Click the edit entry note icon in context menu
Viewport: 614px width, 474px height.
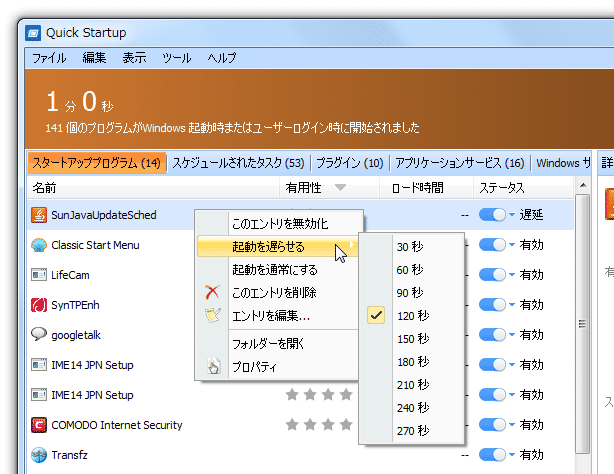[213, 315]
